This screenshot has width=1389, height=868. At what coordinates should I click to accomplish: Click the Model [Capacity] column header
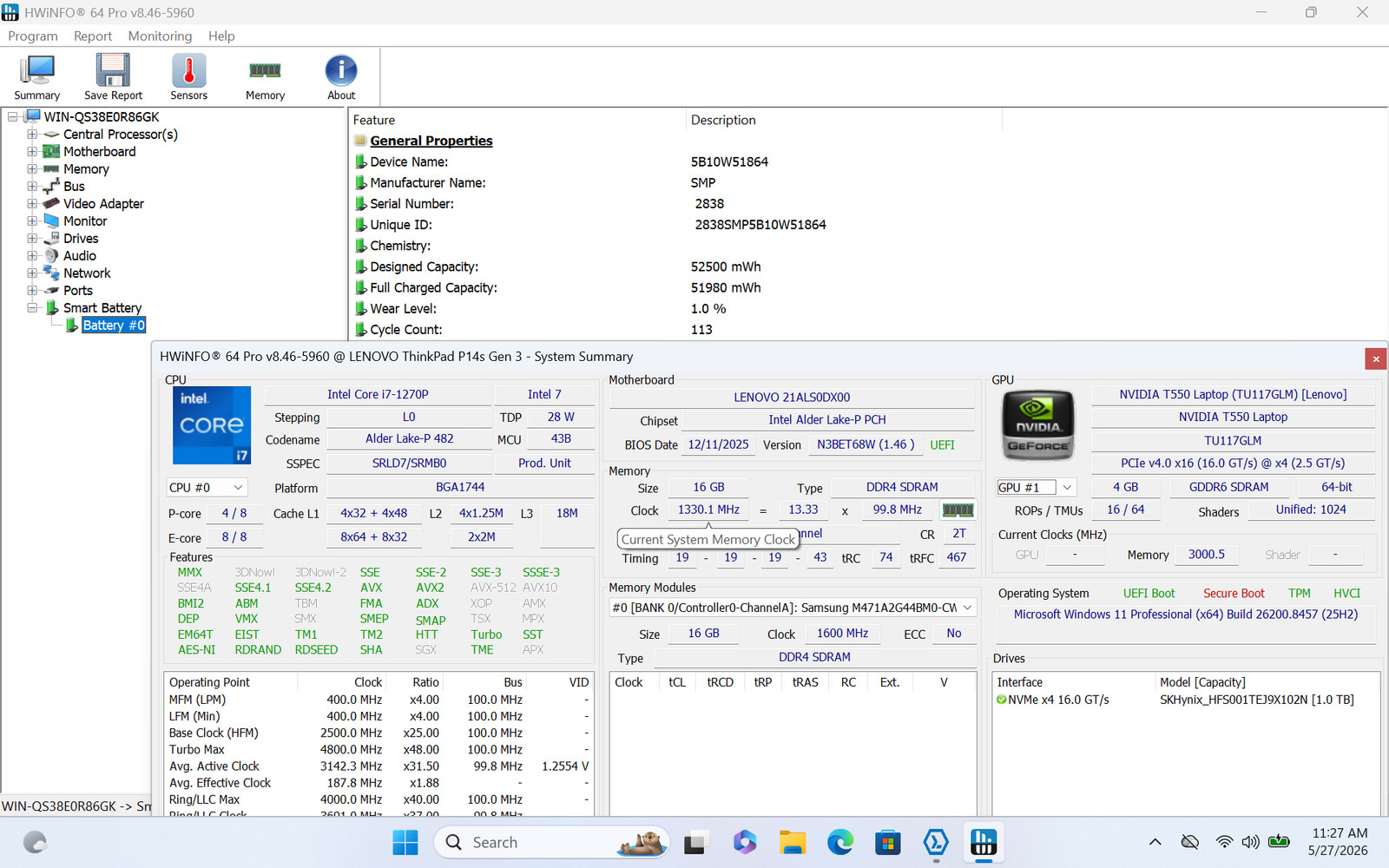click(1267, 682)
